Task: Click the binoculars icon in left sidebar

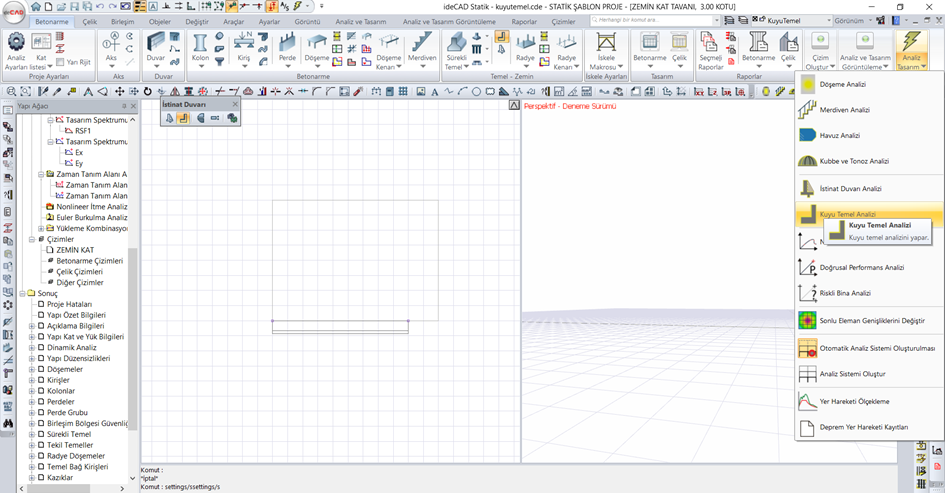Action: [8, 424]
